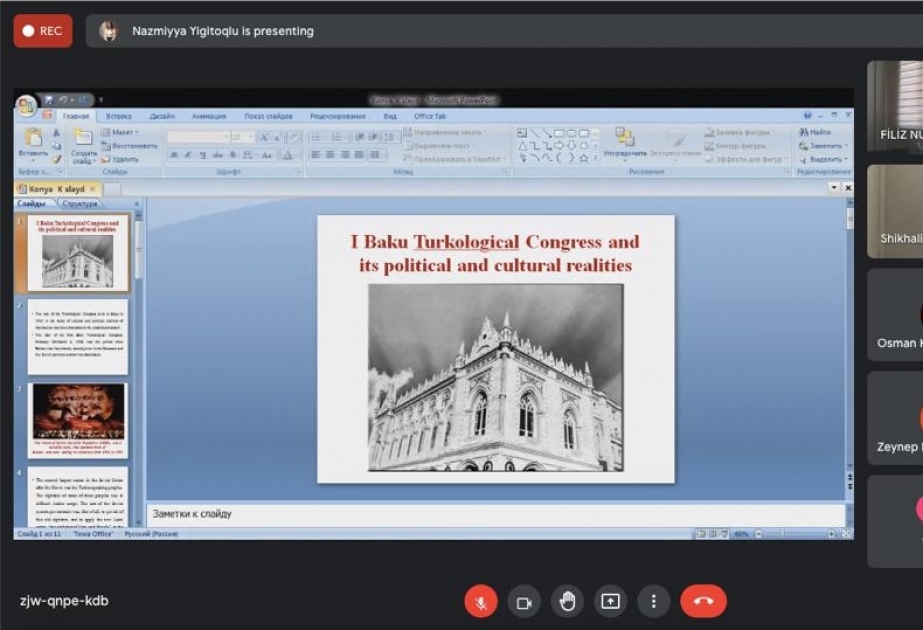Viewport: 923px width, 630px height.
Task: Switch to the Показ слайдов tab
Action: pos(268,116)
